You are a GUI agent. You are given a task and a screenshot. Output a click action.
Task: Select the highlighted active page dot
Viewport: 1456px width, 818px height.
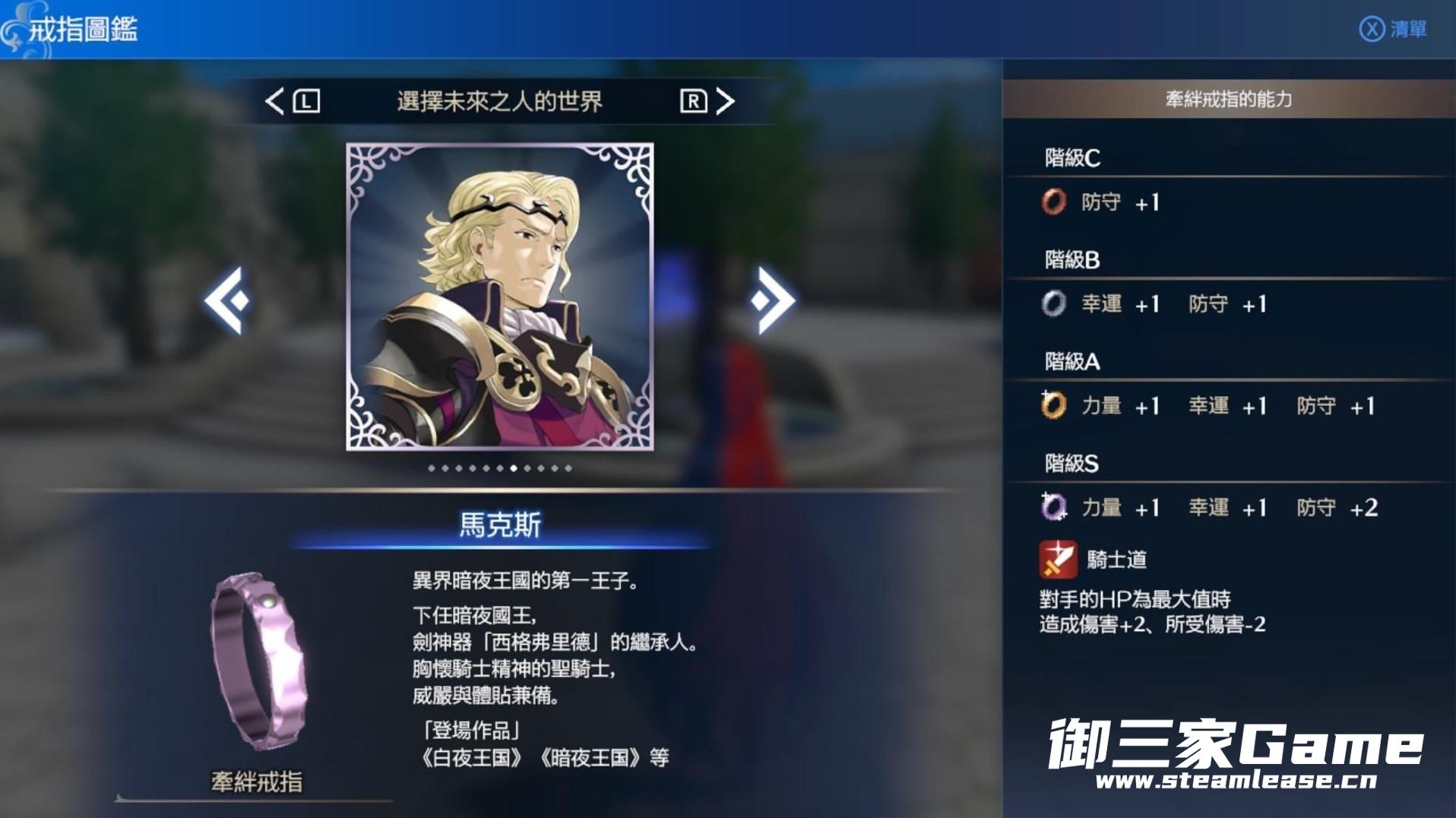coord(514,468)
